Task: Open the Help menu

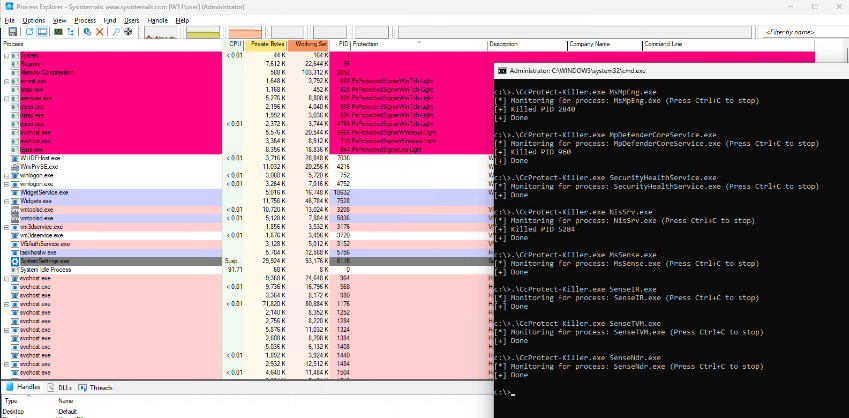Action: coord(182,21)
